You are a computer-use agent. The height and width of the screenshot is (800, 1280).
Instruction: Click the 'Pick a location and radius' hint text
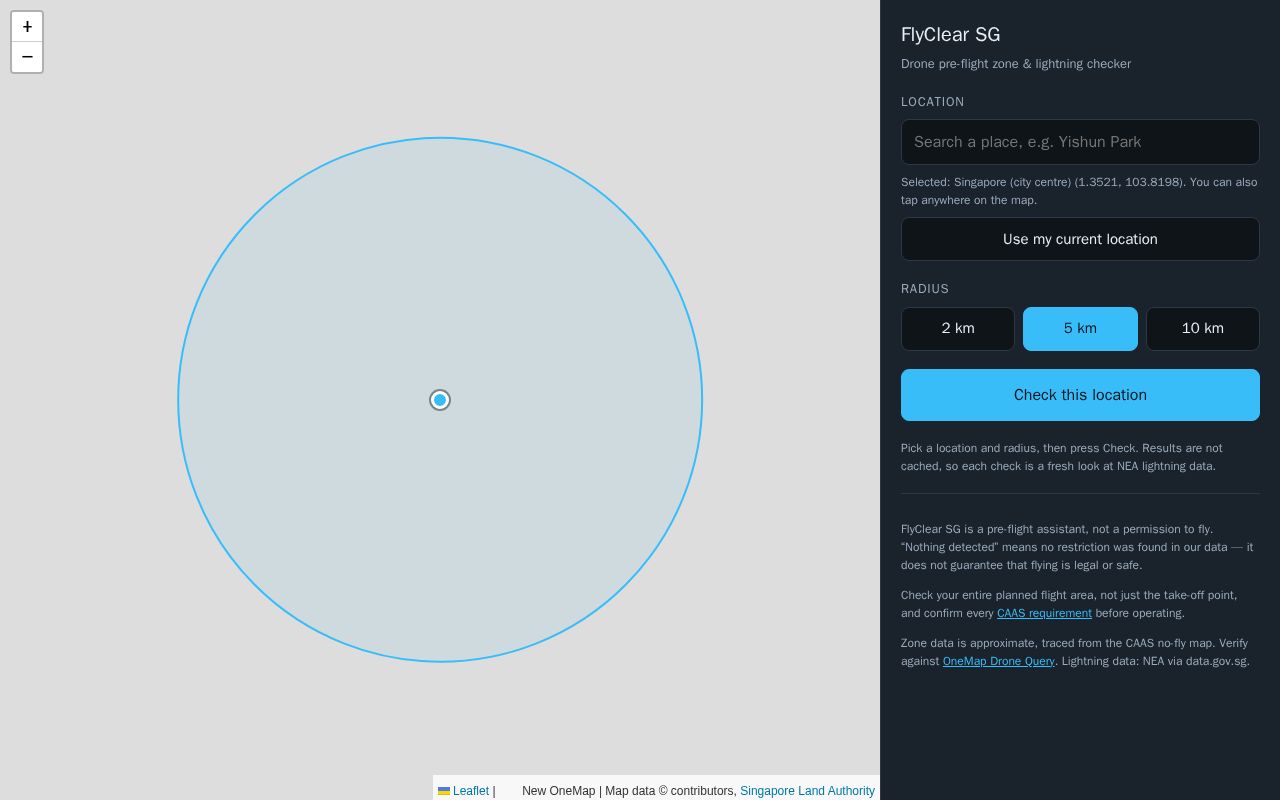point(1061,457)
